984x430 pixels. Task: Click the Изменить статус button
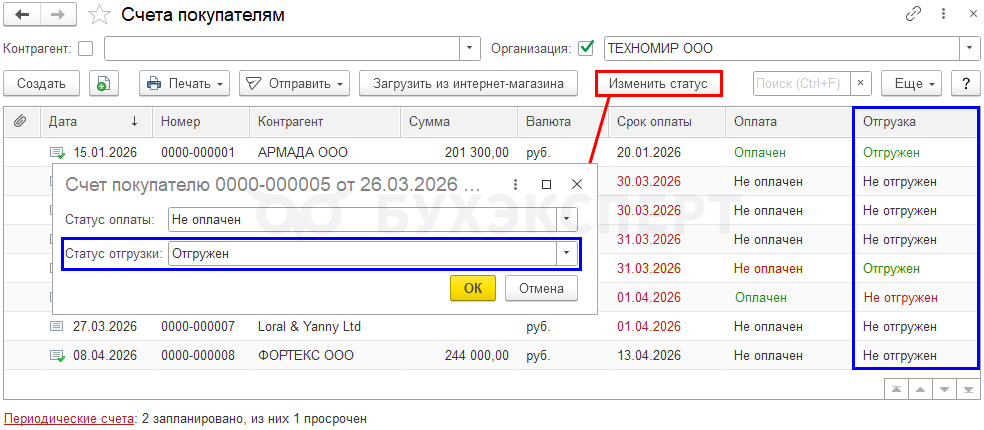pyautogui.click(x=658, y=83)
